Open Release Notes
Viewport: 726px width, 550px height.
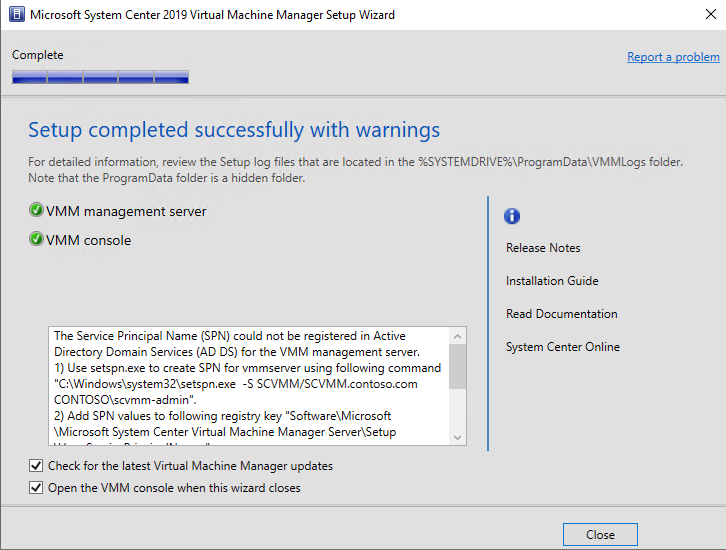(x=543, y=248)
